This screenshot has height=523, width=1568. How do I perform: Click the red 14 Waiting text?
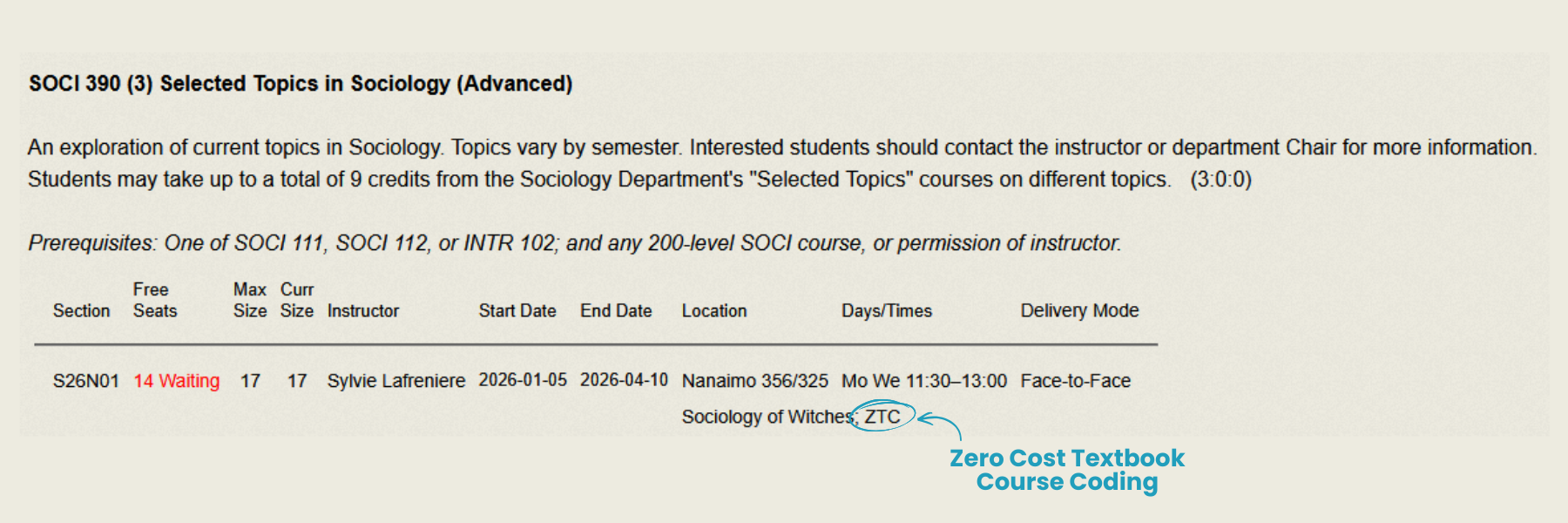tap(177, 381)
